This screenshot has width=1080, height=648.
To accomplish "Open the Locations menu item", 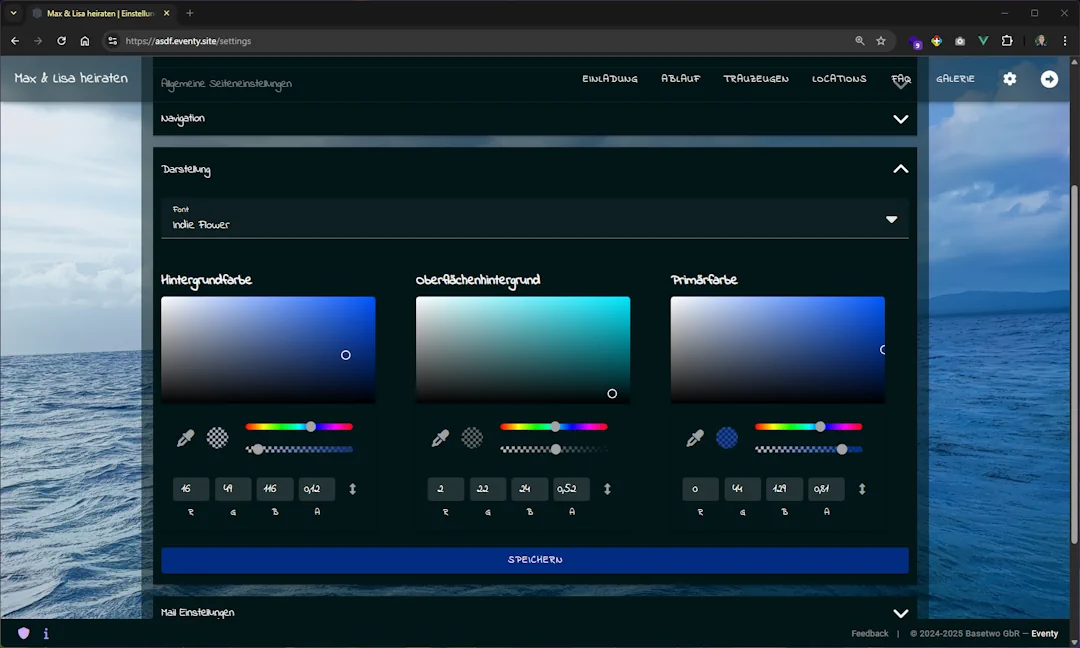I will coord(839,79).
